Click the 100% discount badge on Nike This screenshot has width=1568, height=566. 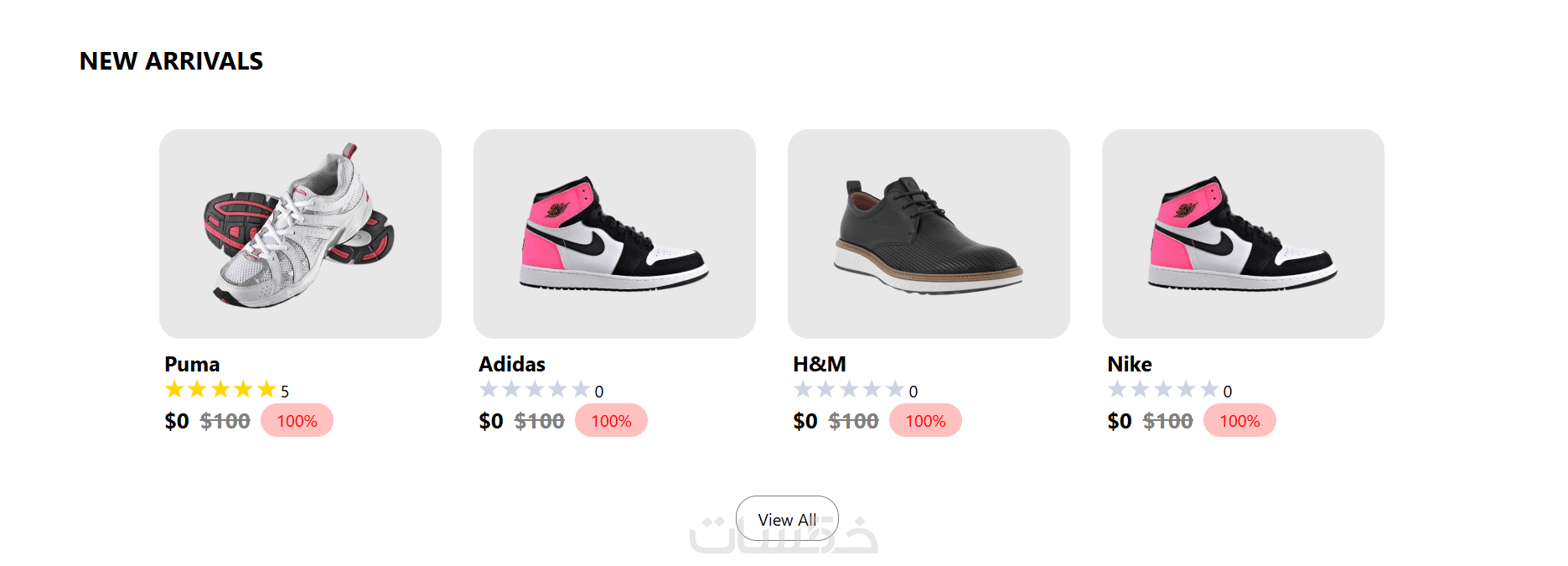click(1239, 421)
